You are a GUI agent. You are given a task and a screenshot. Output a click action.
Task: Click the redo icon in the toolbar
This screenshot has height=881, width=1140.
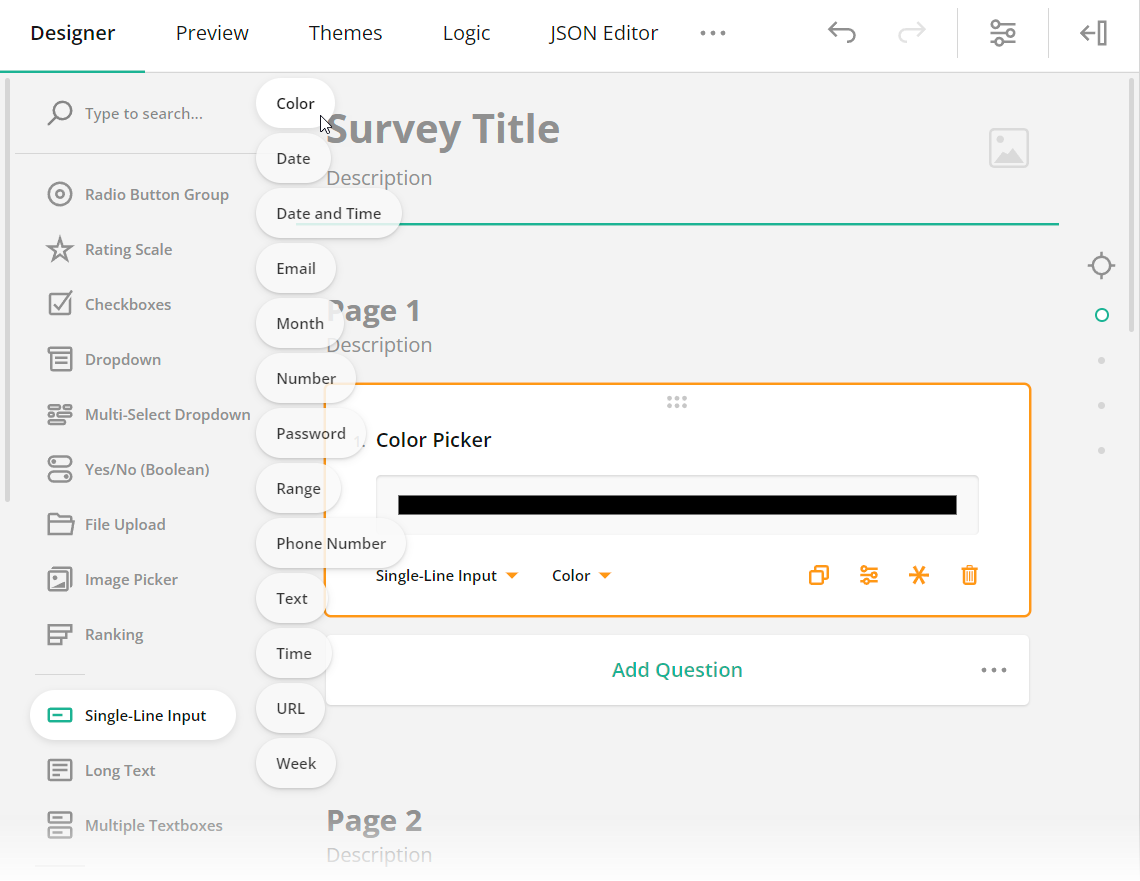click(x=911, y=32)
